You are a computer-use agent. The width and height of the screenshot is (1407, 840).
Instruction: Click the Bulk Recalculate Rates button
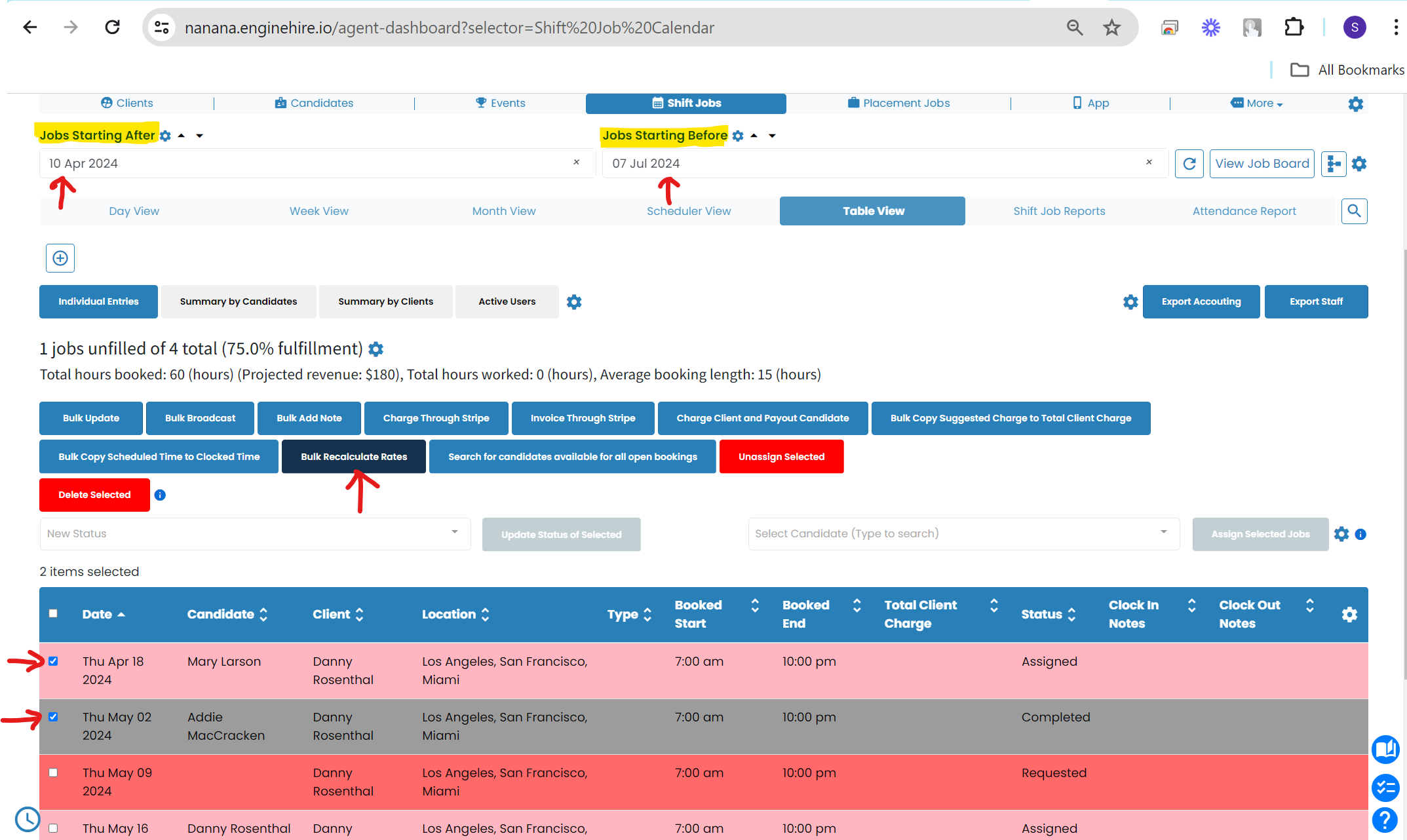click(354, 457)
